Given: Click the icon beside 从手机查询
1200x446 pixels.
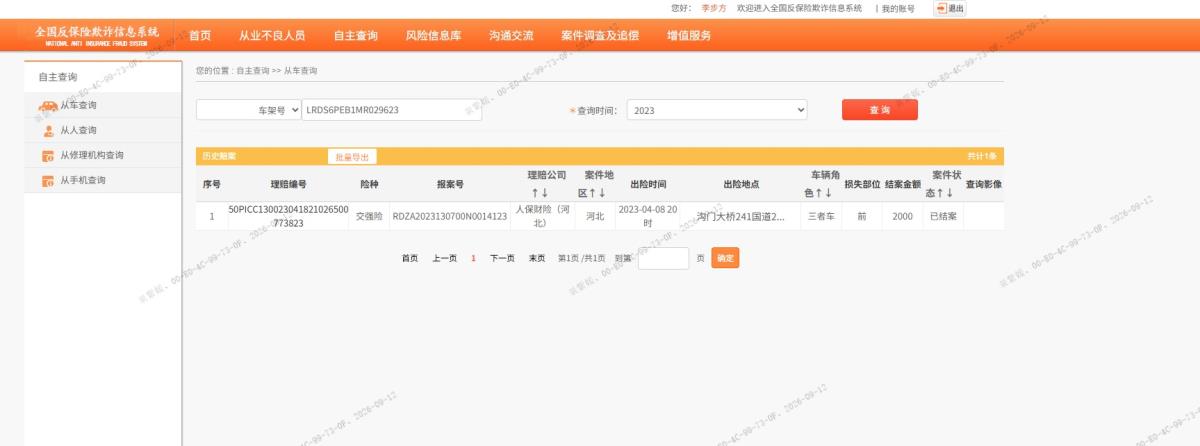Looking at the screenshot, I should point(48,181).
